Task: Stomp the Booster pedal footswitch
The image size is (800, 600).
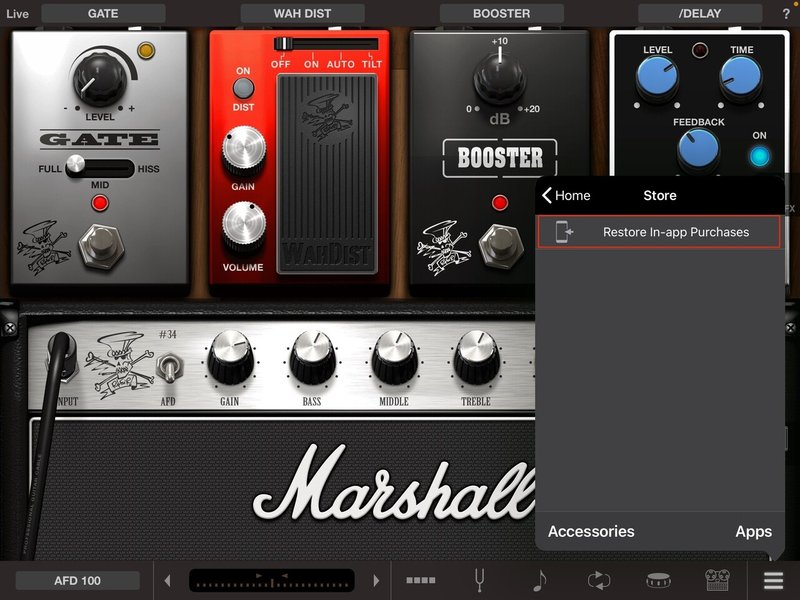Action: coord(501,246)
